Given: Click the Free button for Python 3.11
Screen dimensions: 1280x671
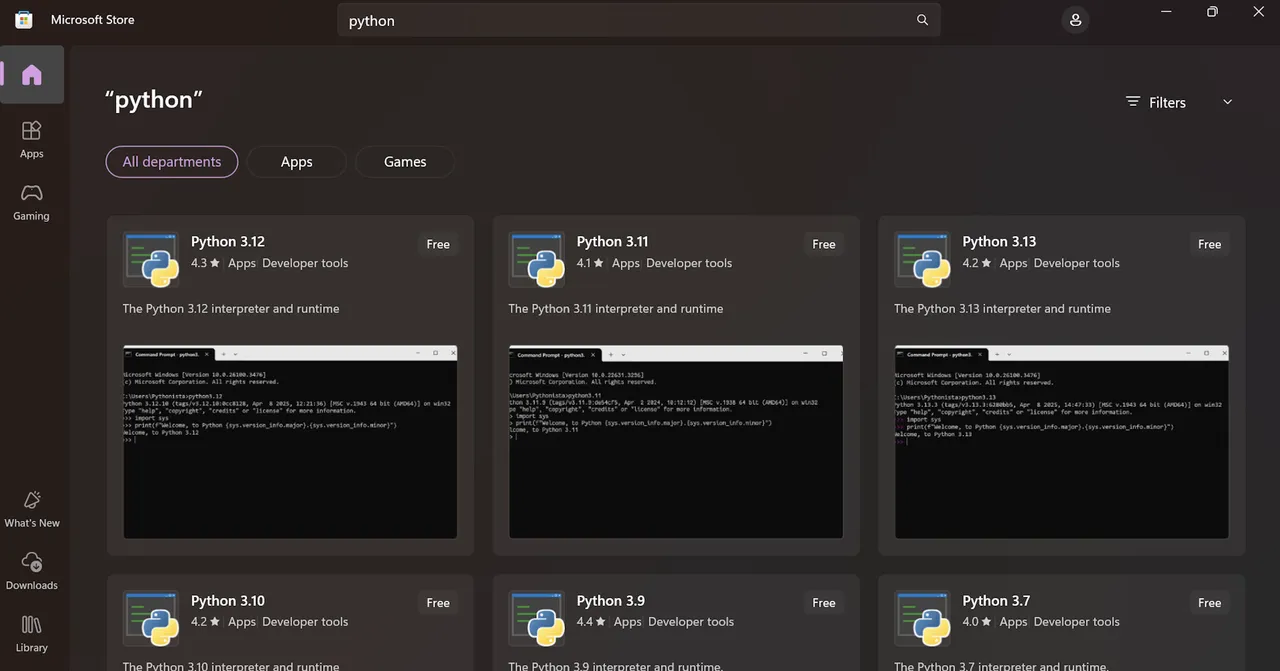Looking at the screenshot, I should (824, 244).
